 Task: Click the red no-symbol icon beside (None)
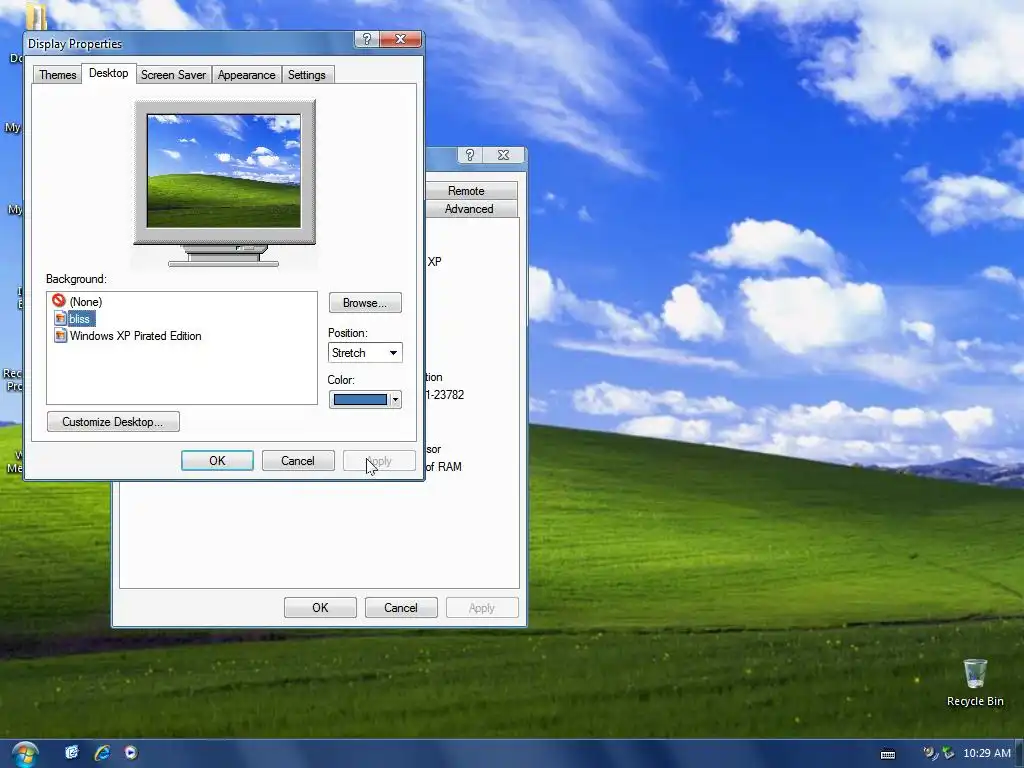59,300
